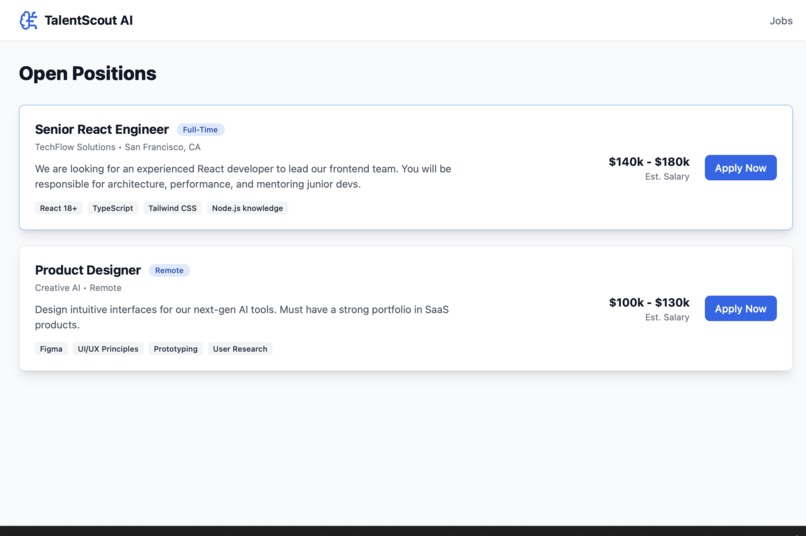Click the $140k - $180k salary text
806x536 pixels.
(649, 162)
